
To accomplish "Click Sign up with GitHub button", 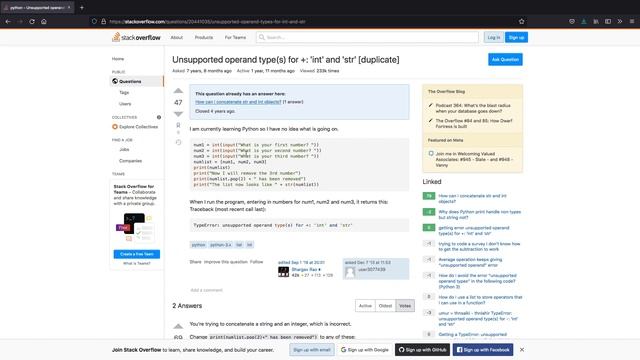I will pyautogui.click(x=422, y=350).
